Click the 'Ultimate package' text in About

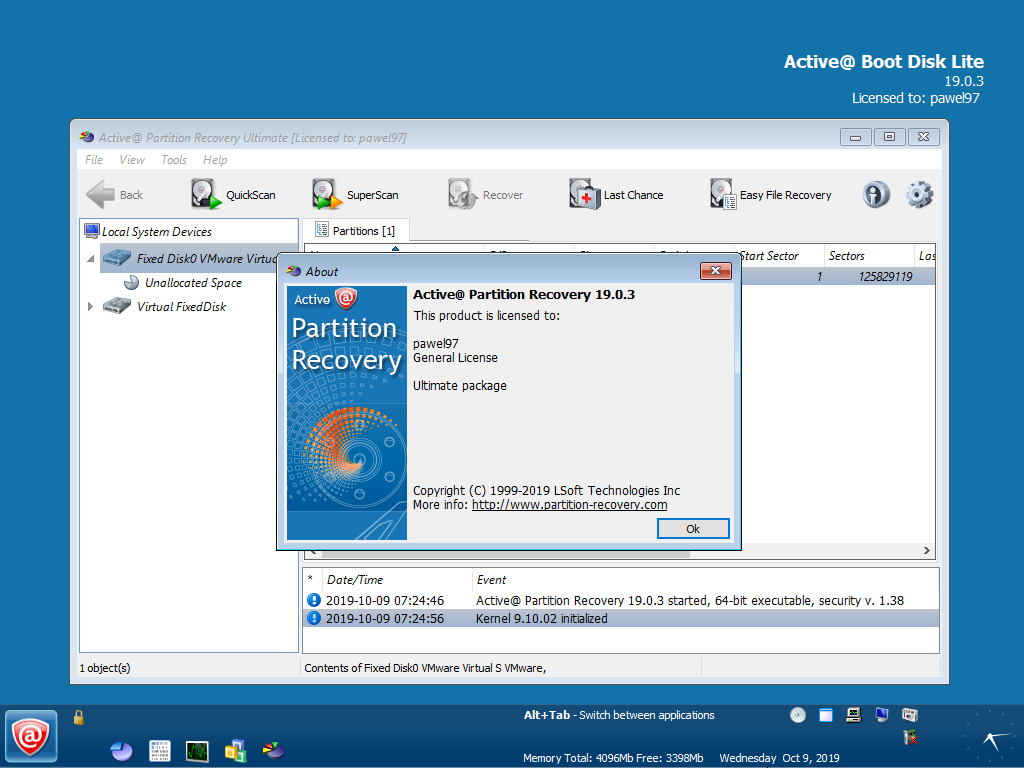[460, 386]
